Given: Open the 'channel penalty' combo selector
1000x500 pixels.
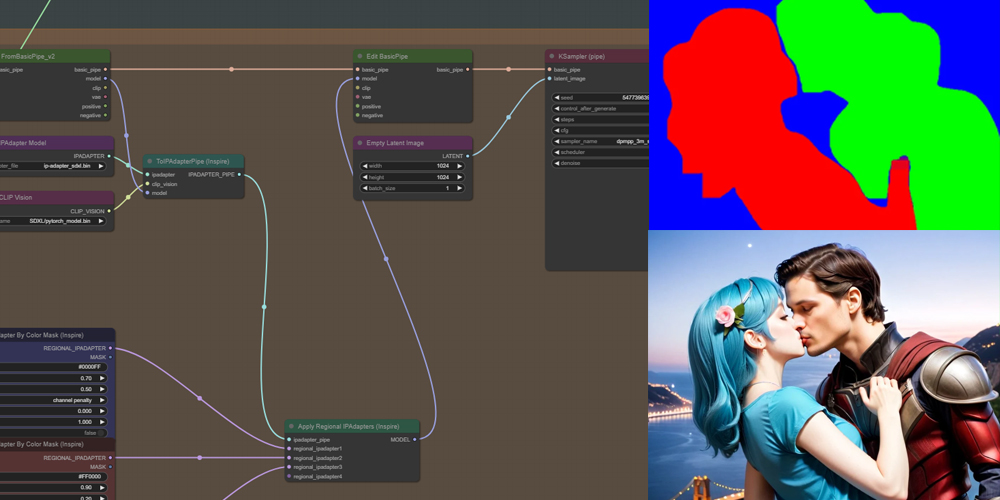Looking at the screenshot, I should coord(54,401).
